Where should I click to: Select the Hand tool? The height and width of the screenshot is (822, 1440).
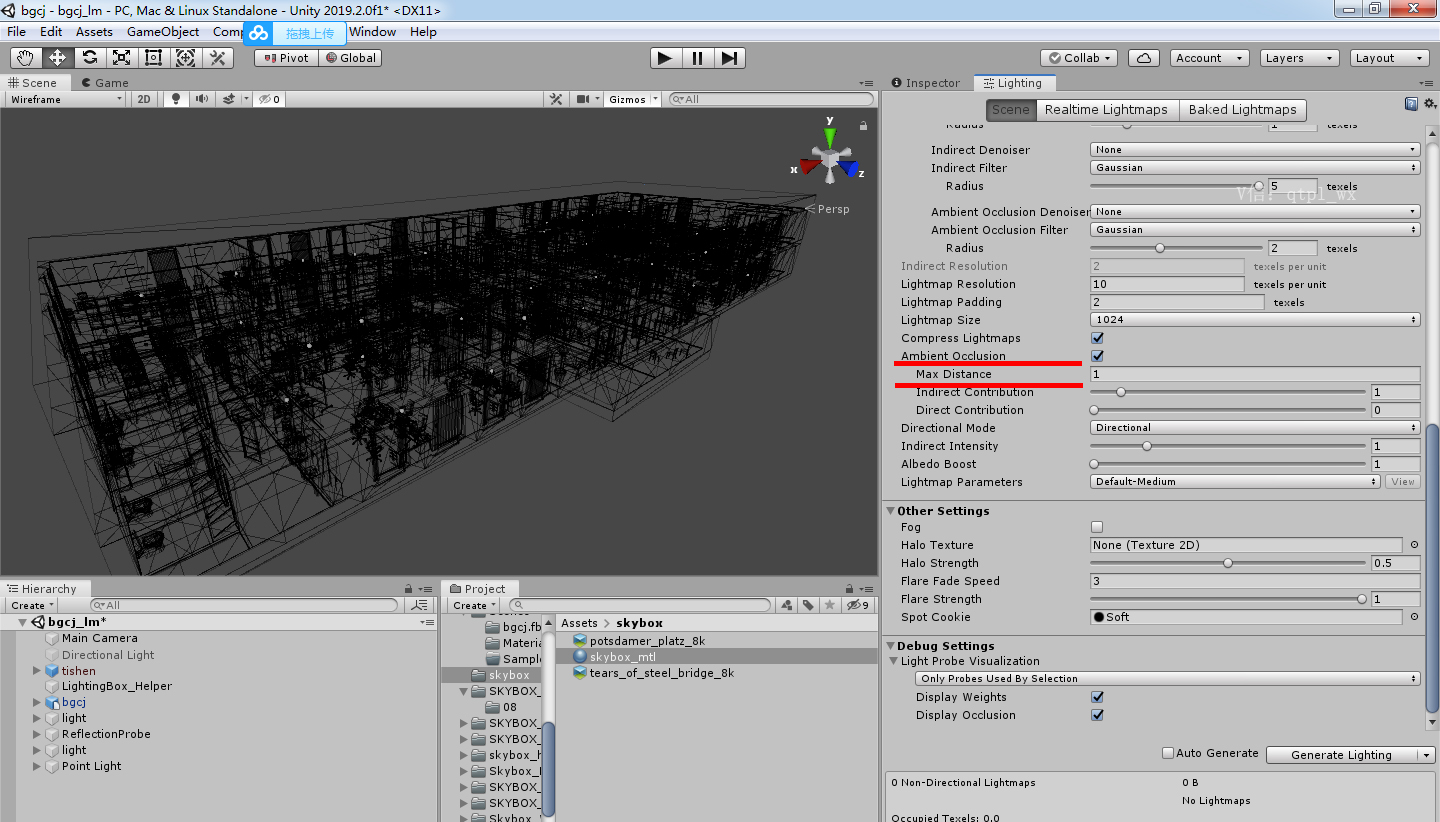coord(25,58)
